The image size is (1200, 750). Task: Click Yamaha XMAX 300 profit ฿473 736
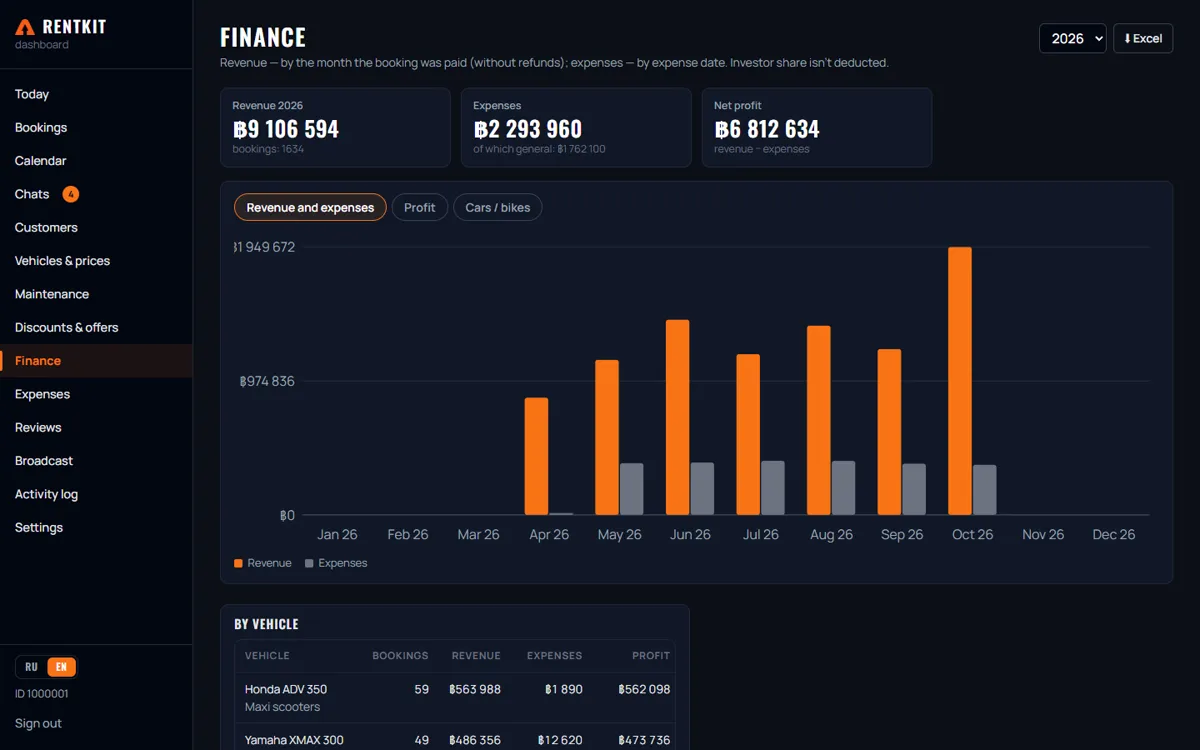[x=644, y=740]
